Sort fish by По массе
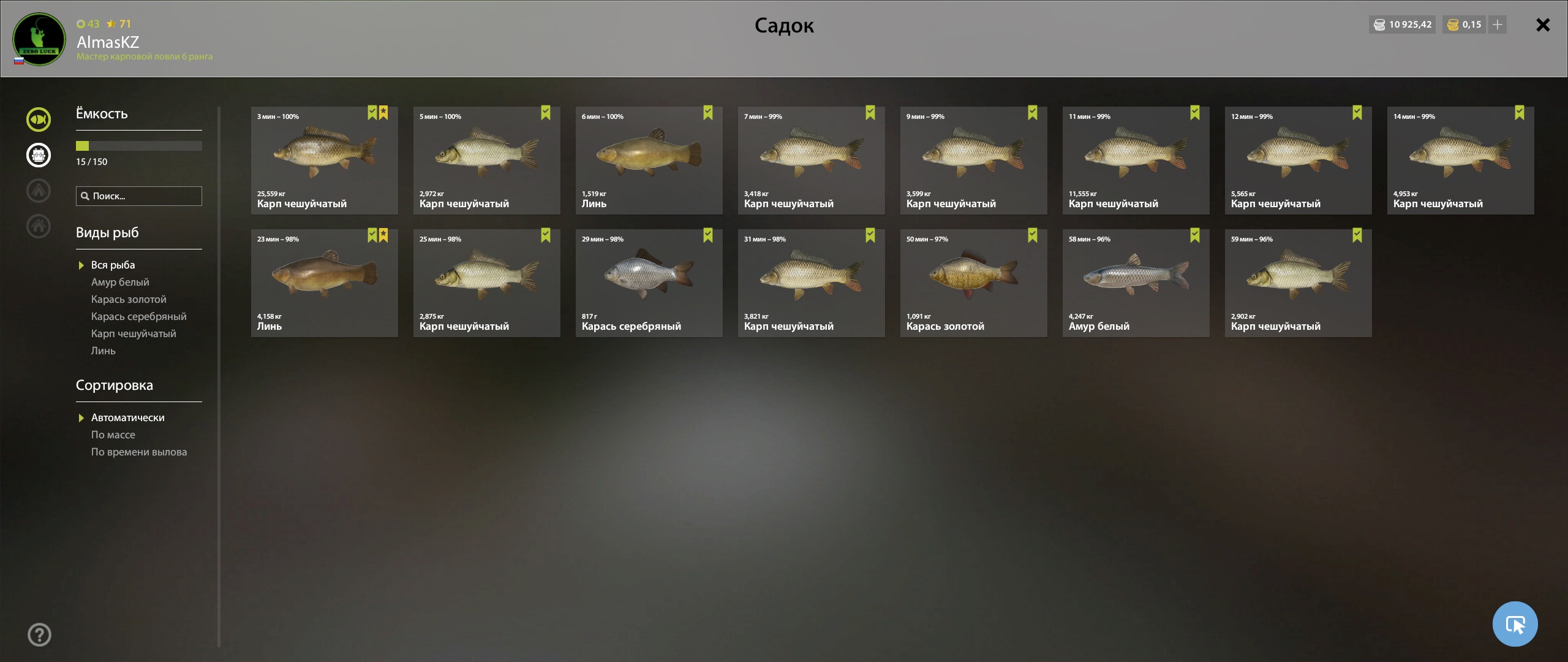Image resolution: width=1568 pixels, height=662 pixels. pyautogui.click(x=113, y=435)
